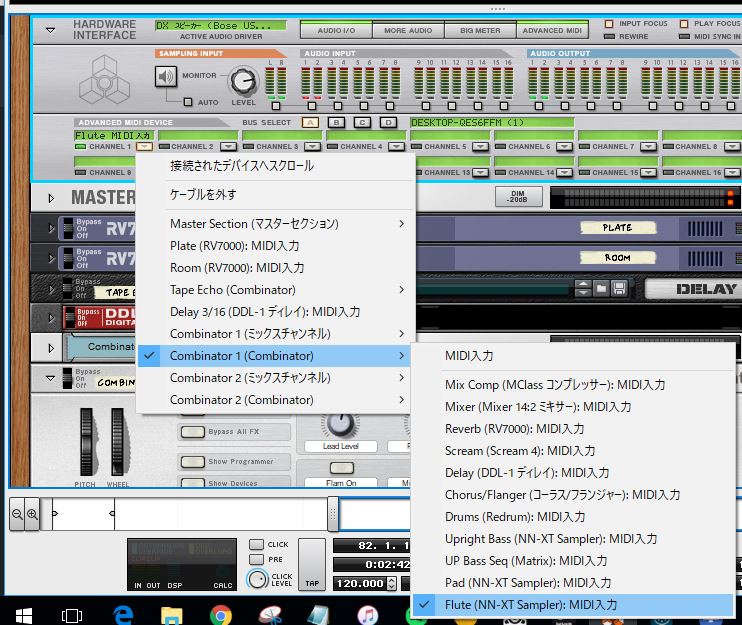Expand the Combinator mix channel device

(51, 348)
